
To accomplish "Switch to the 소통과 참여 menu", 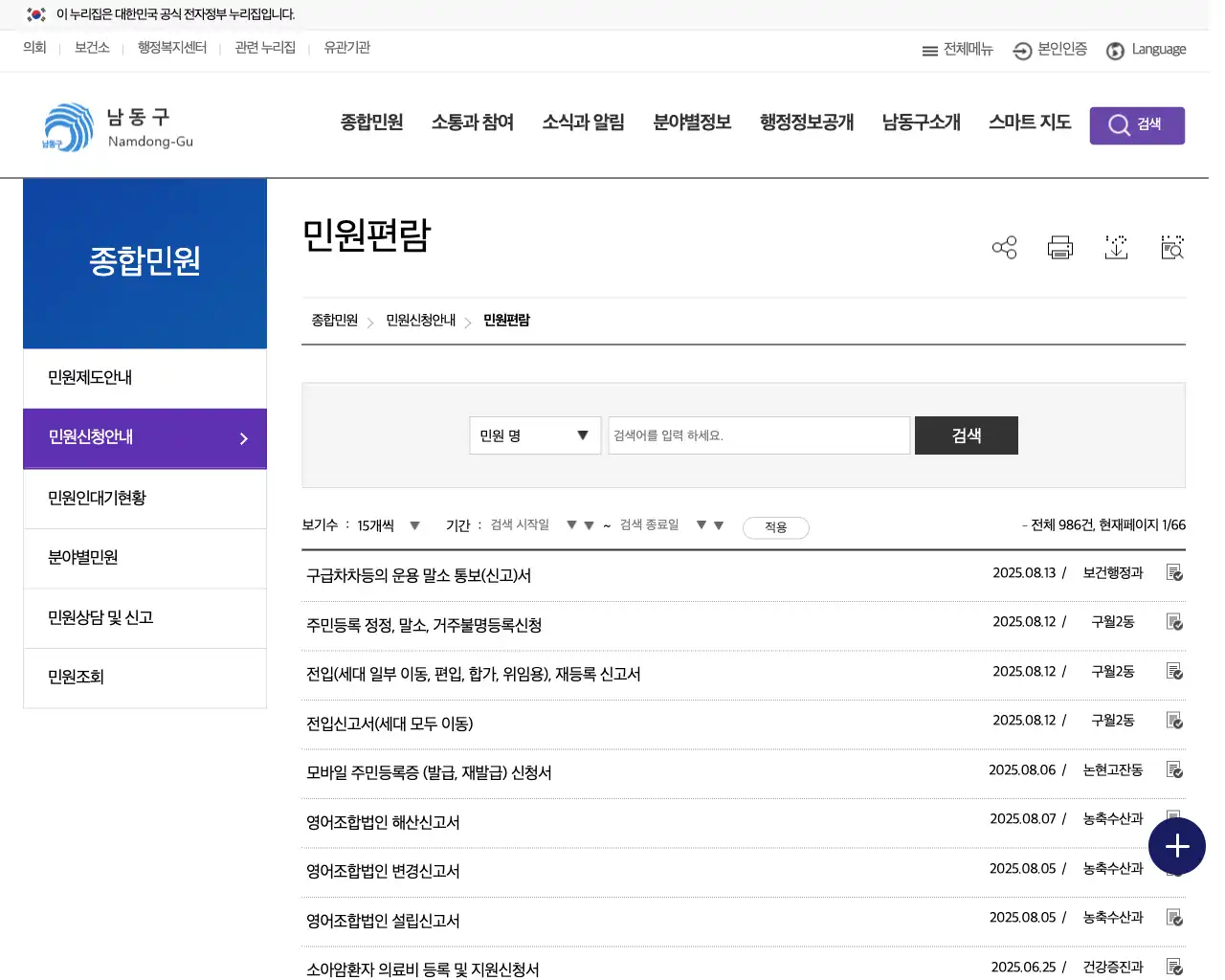I will (472, 122).
